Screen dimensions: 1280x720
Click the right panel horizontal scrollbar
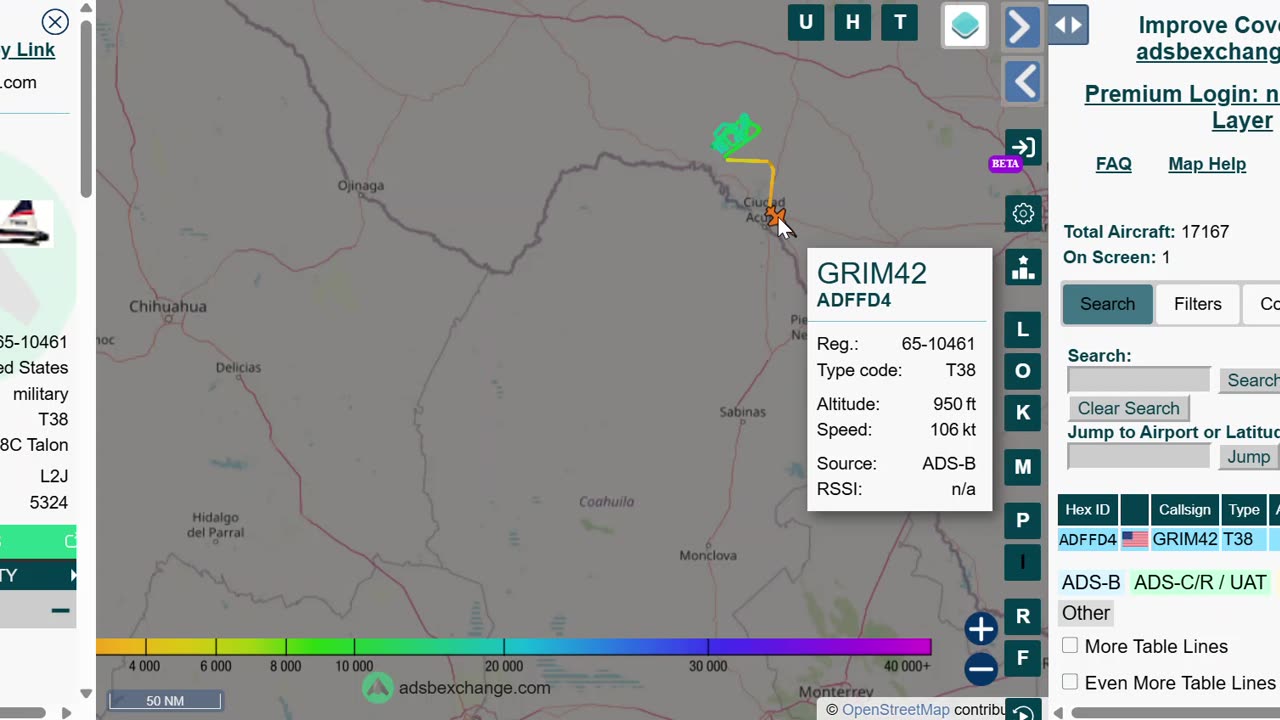coord(1175,712)
